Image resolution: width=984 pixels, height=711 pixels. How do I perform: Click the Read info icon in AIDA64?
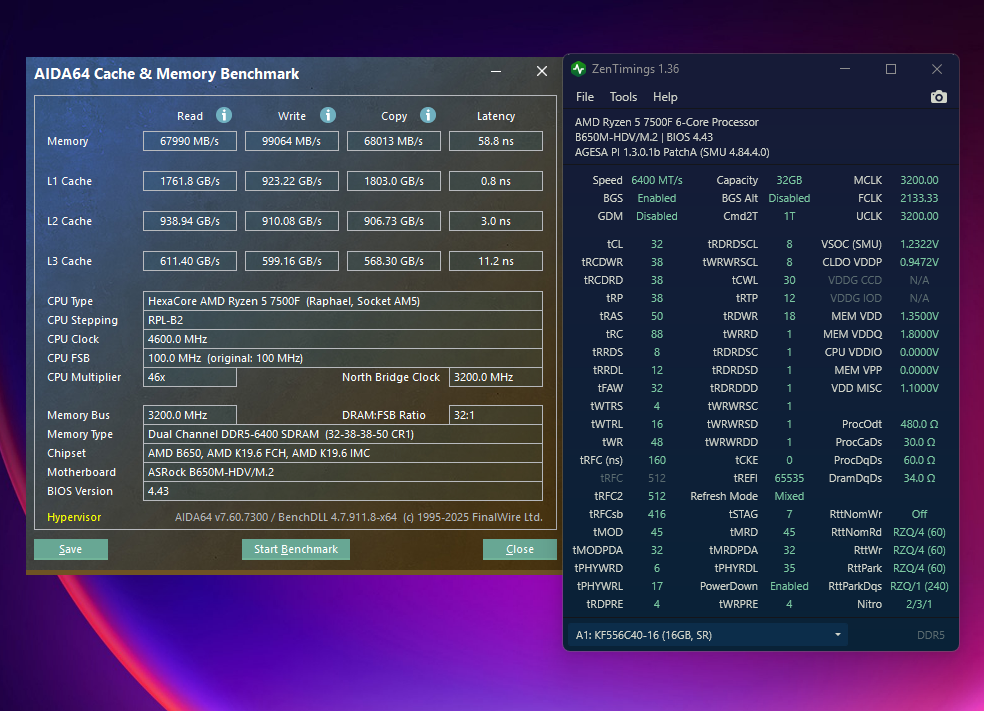click(224, 115)
